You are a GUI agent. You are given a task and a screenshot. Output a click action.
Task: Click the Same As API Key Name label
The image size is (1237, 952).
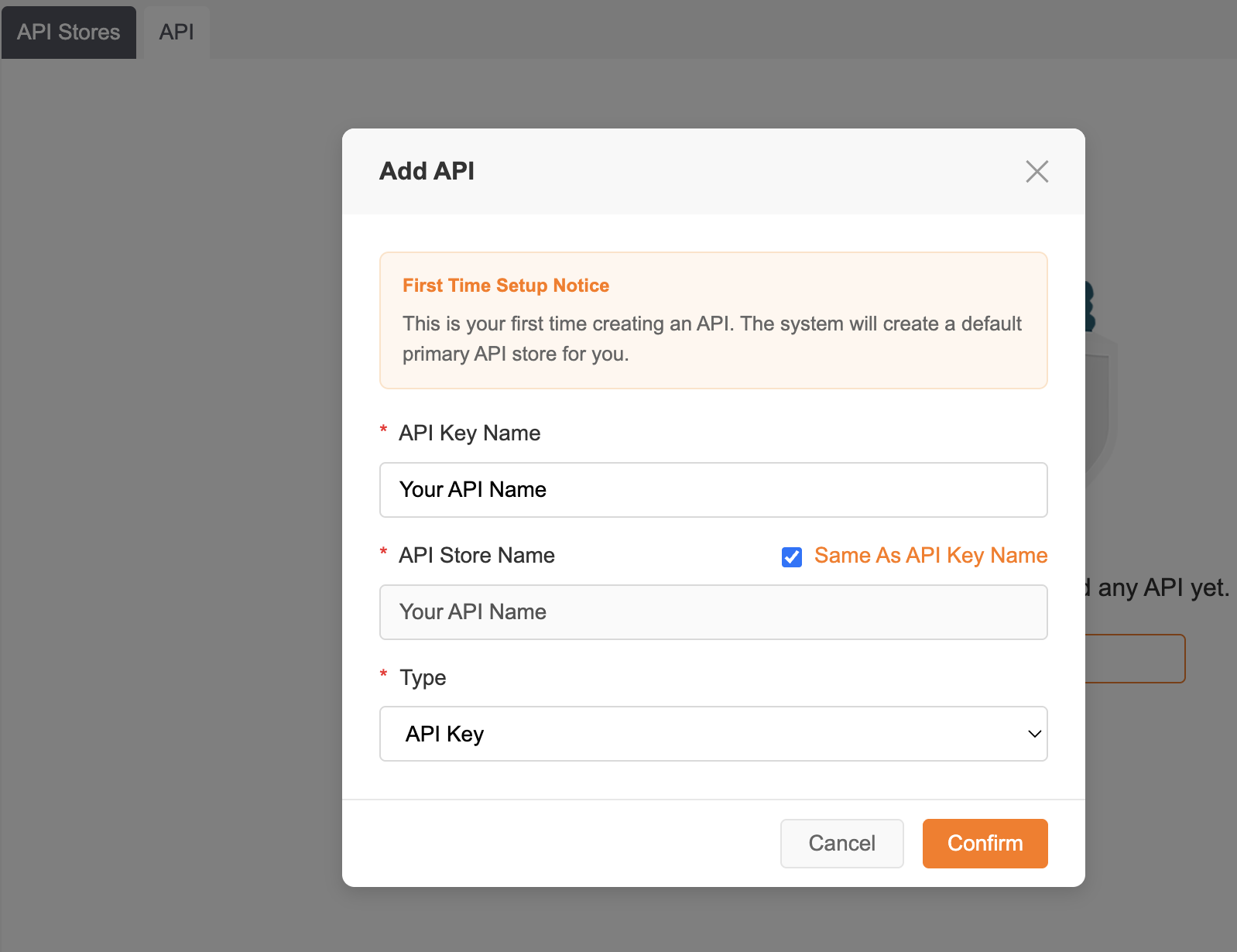[x=930, y=556]
